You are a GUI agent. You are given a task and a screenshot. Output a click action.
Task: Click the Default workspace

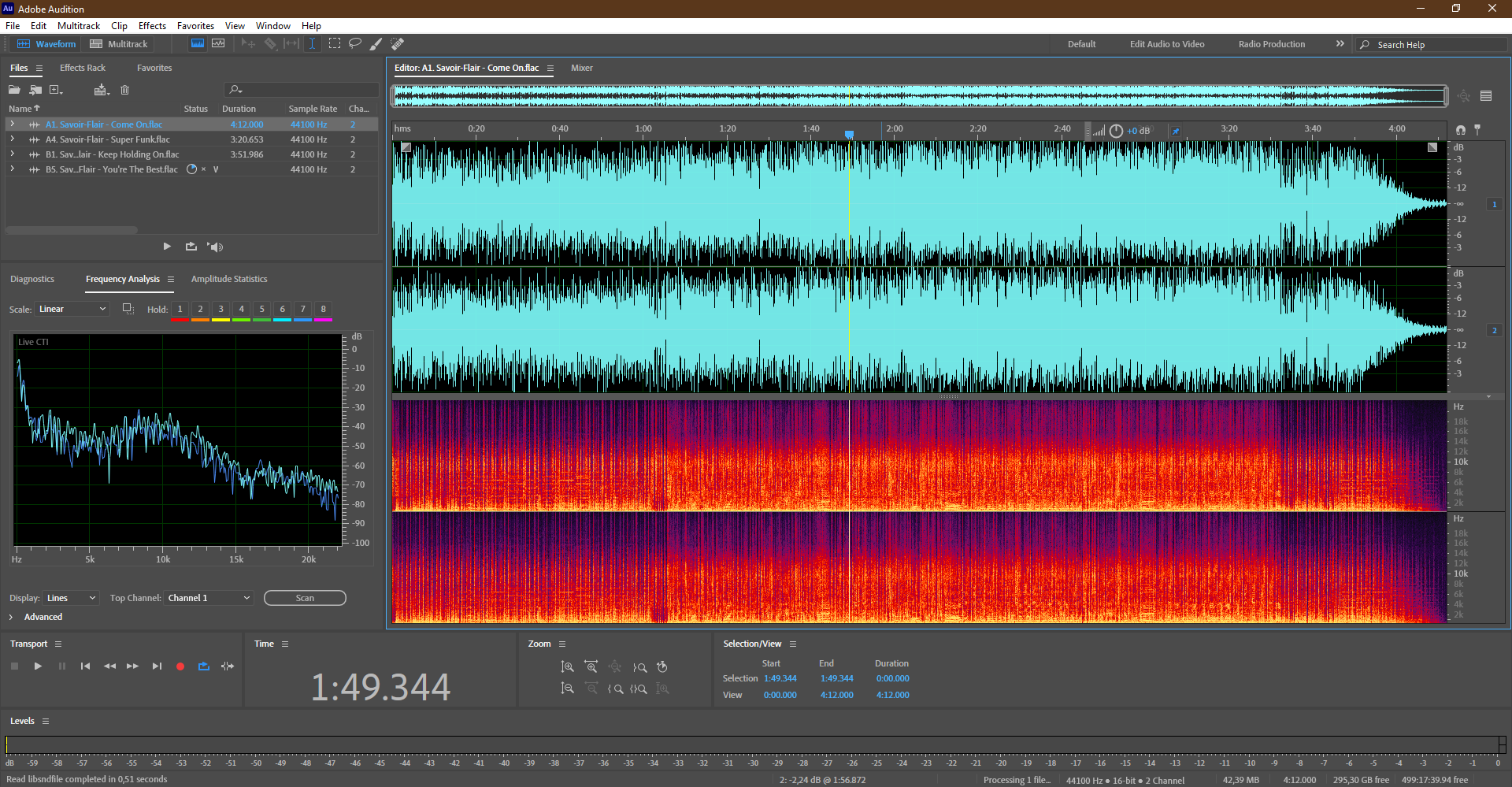point(1081,44)
